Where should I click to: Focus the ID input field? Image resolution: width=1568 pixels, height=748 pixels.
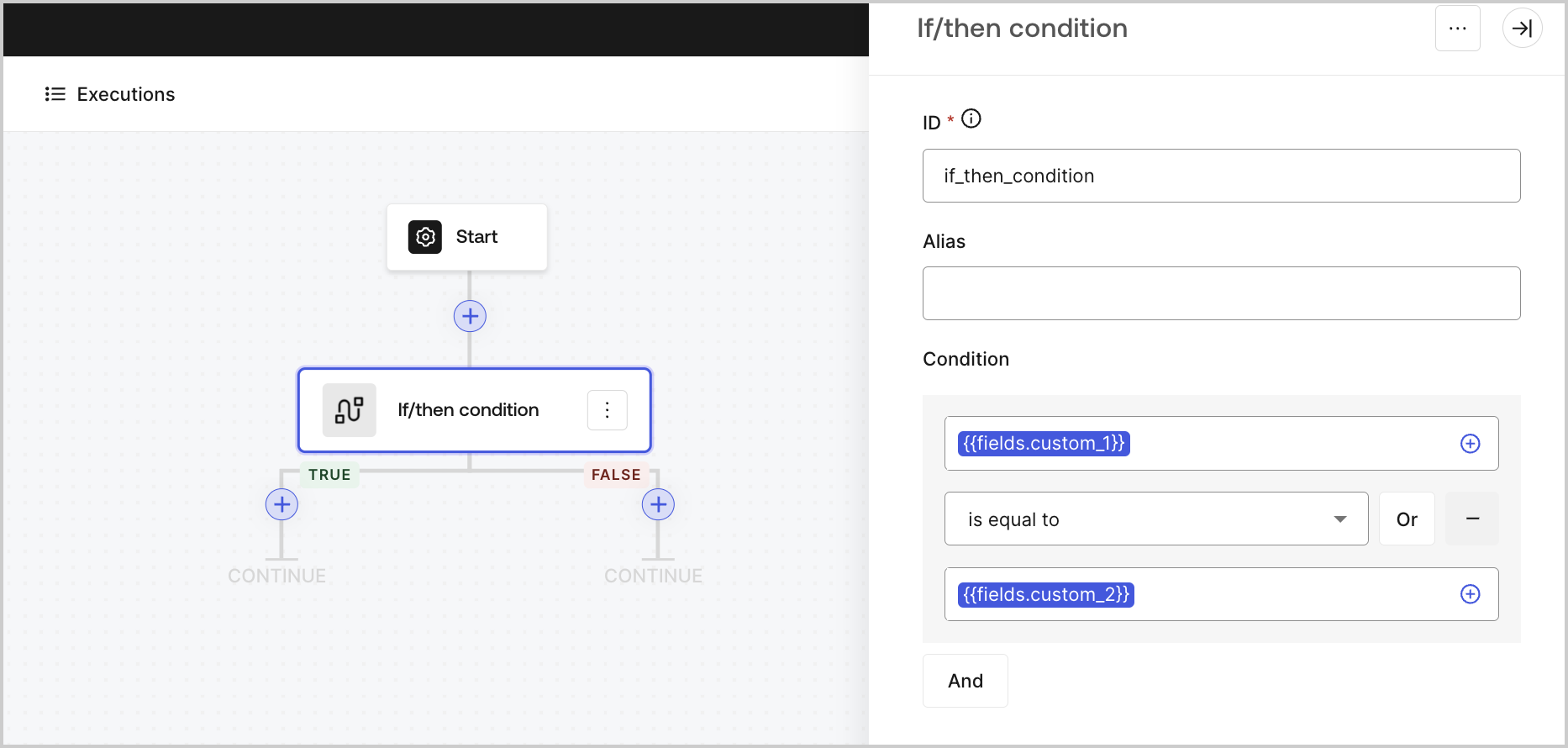1221,176
